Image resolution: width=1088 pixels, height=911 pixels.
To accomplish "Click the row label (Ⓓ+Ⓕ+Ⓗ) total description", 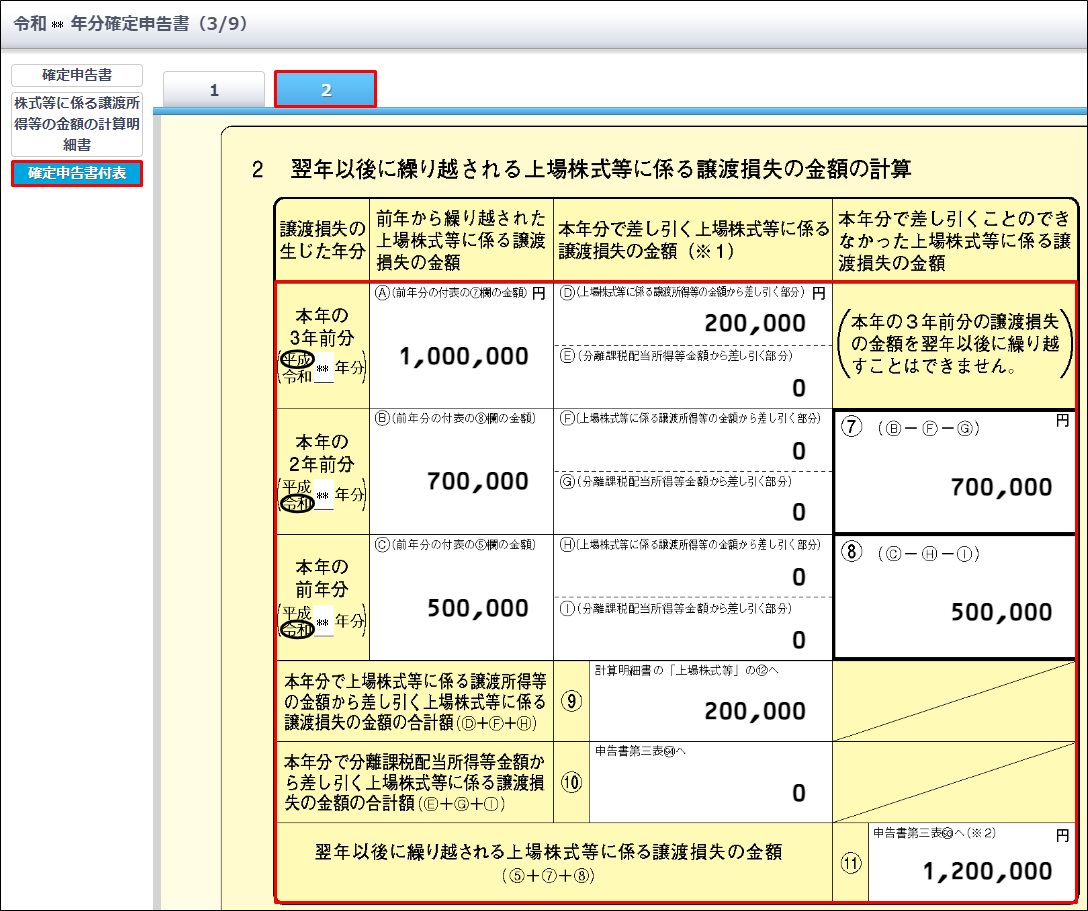I will pos(415,701).
